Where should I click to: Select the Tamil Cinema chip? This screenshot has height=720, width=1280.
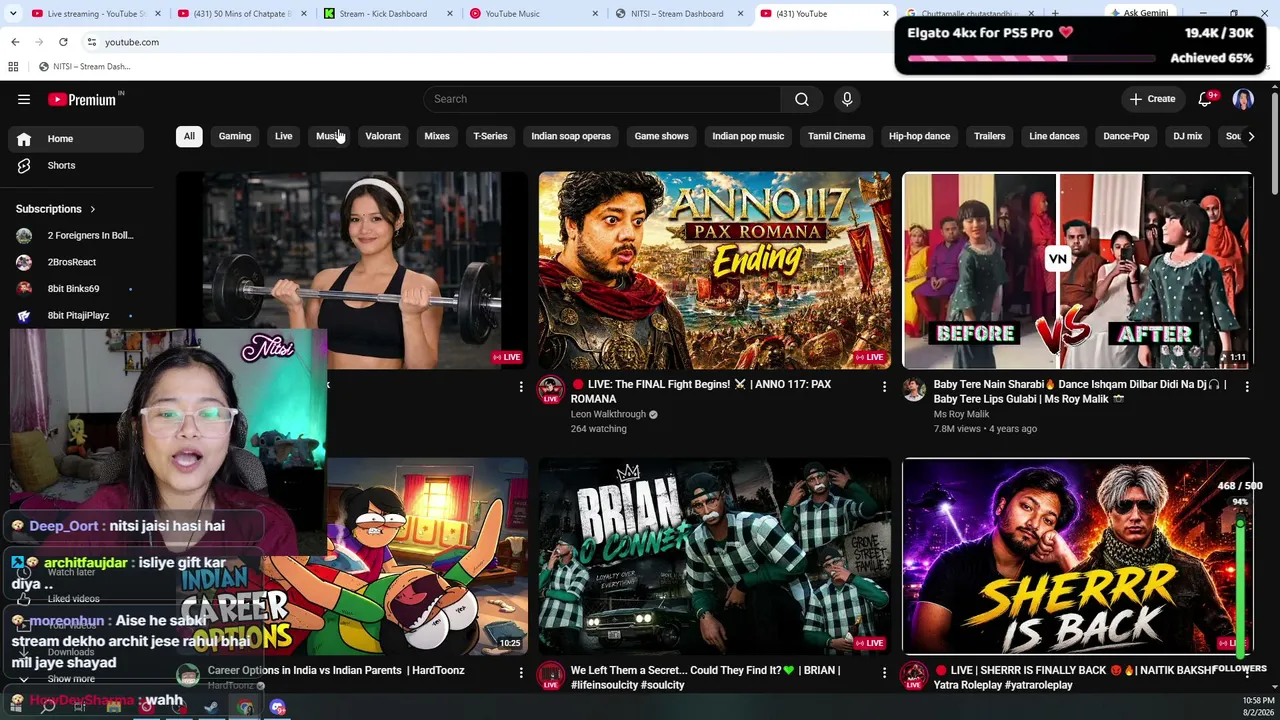point(837,136)
